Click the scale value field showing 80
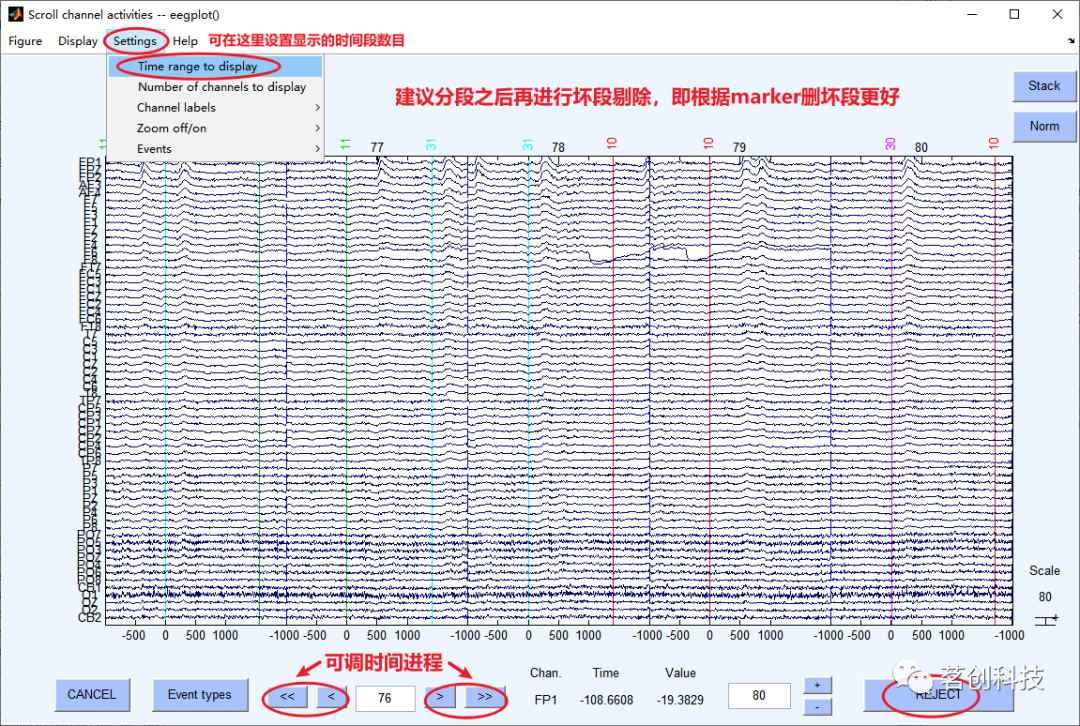Image resolution: width=1080 pixels, height=726 pixels. click(759, 696)
